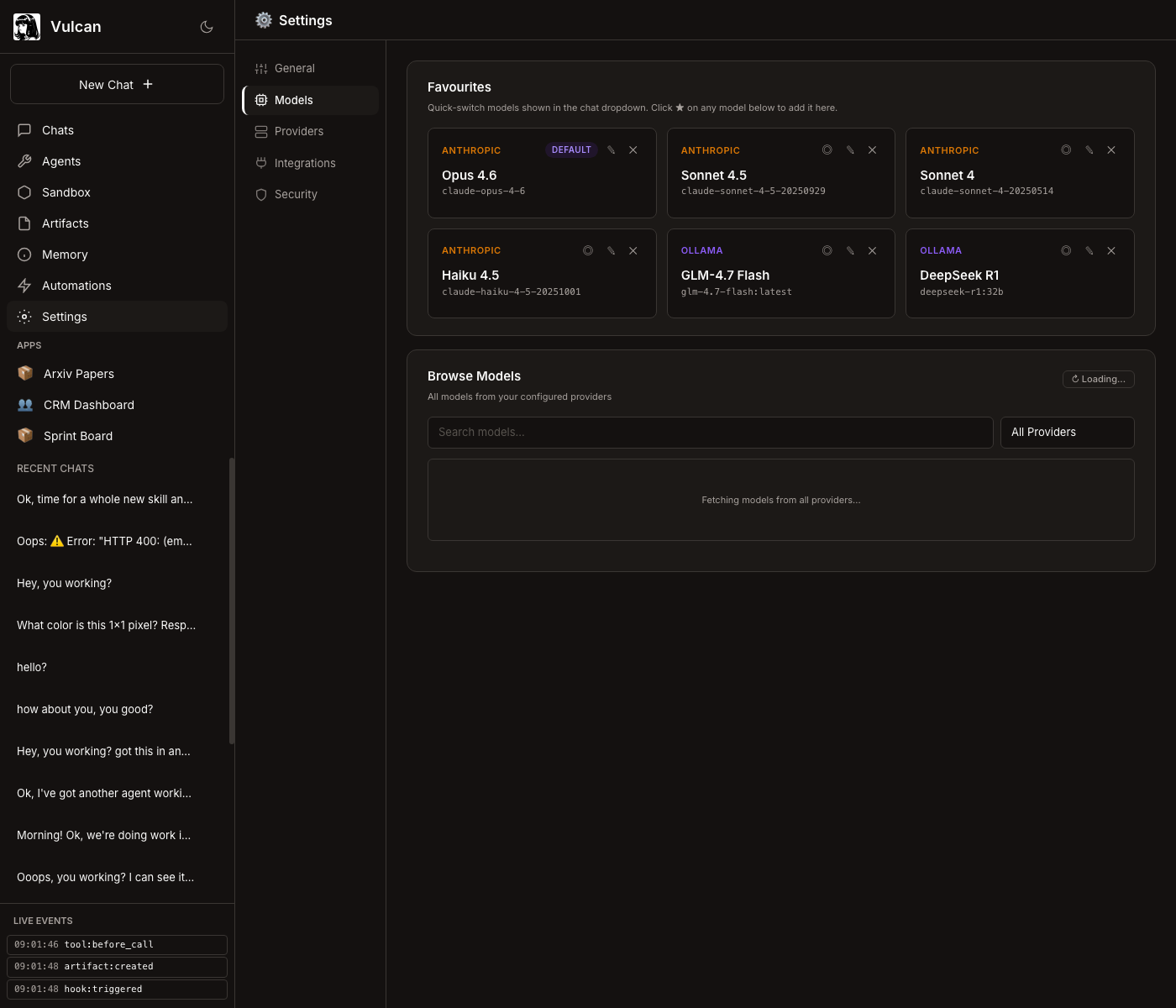
Task: Open the Sandbox page in sidebar
Action: coord(66,193)
